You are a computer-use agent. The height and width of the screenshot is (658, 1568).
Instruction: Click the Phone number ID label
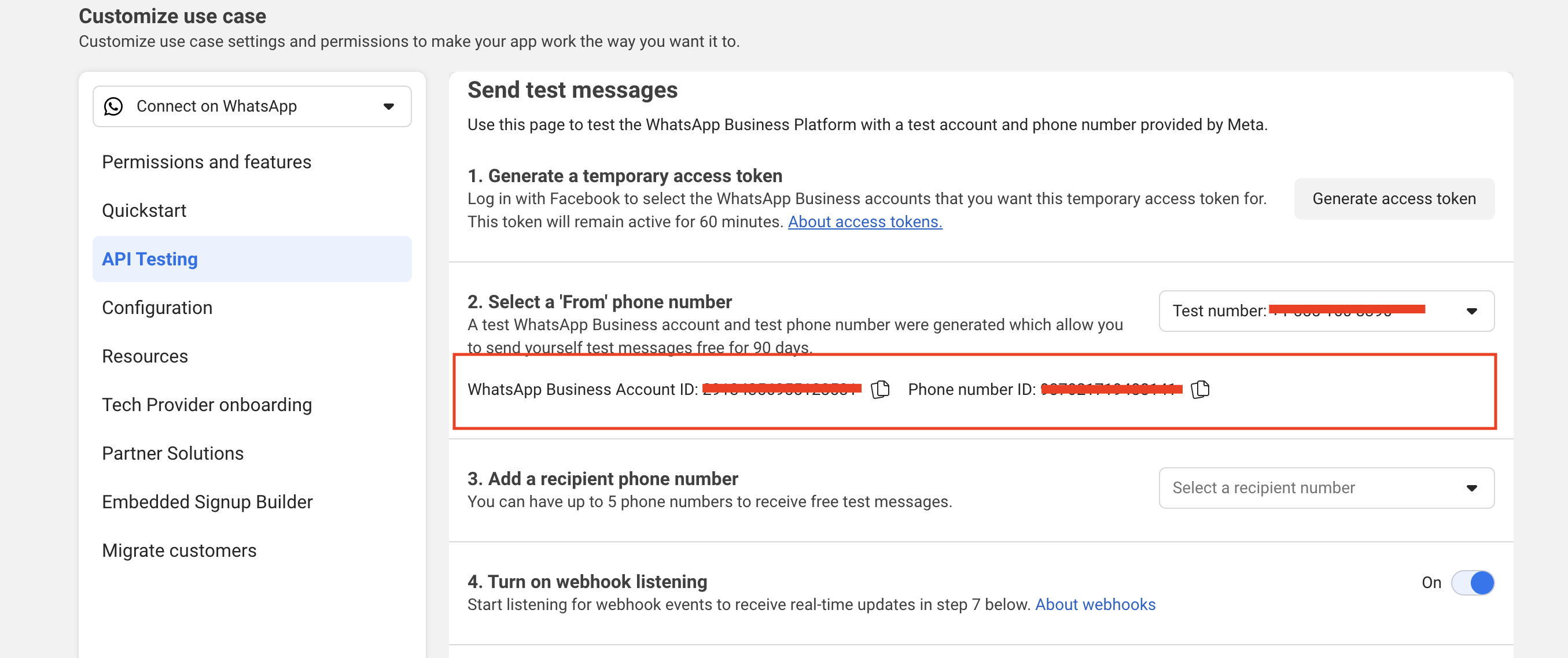[971, 389]
